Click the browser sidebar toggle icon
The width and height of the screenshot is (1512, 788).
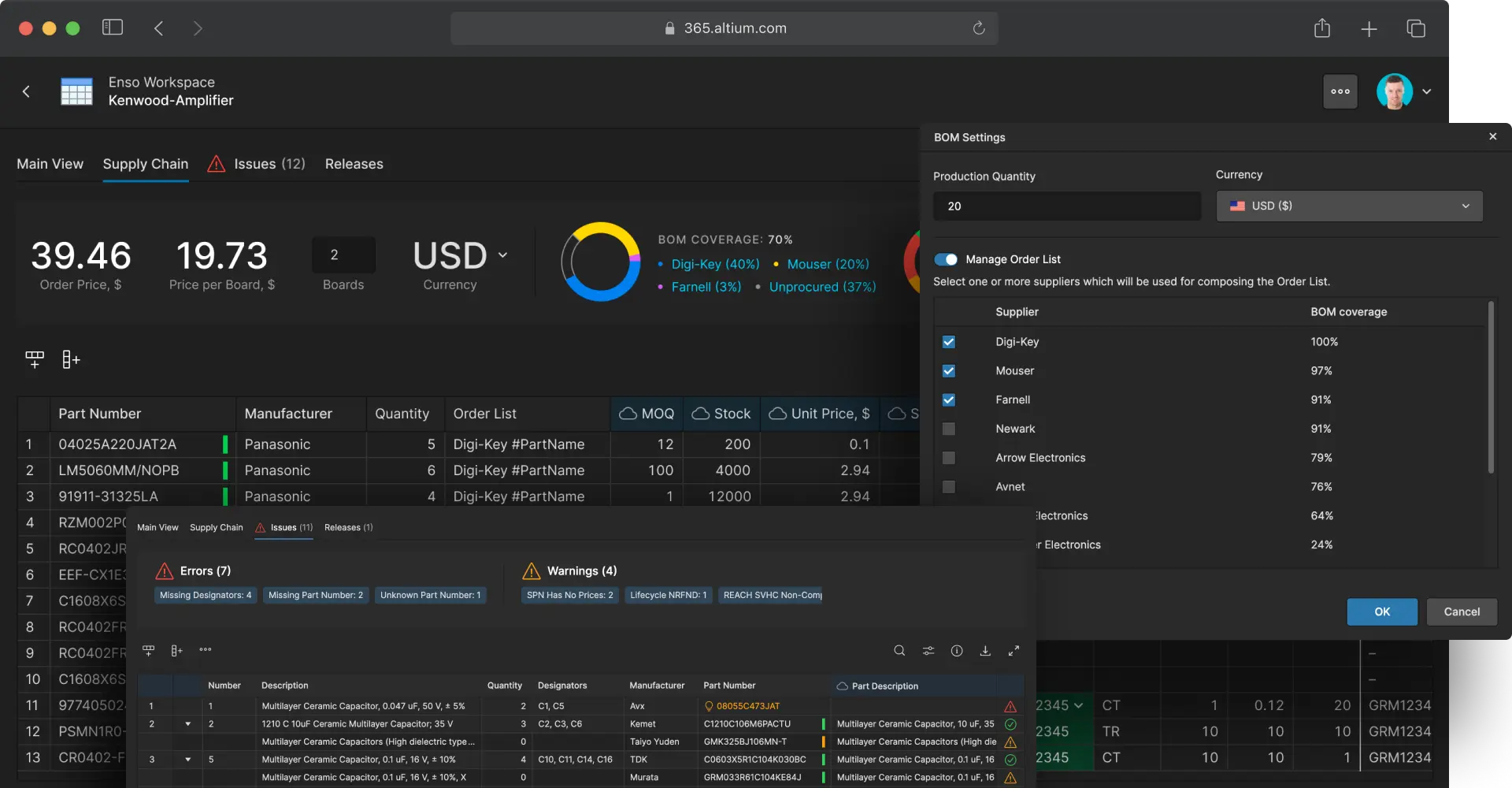click(113, 28)
